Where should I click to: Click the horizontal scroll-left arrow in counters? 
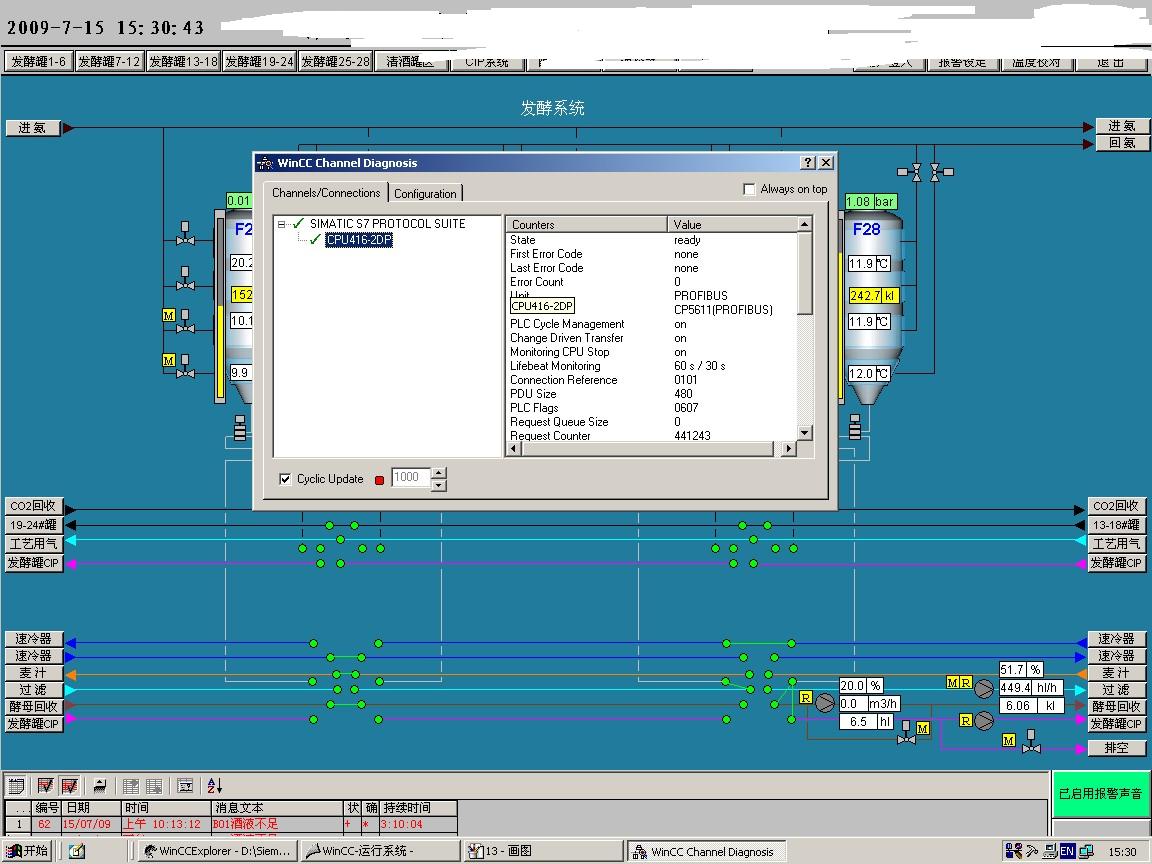click(514, 448)
